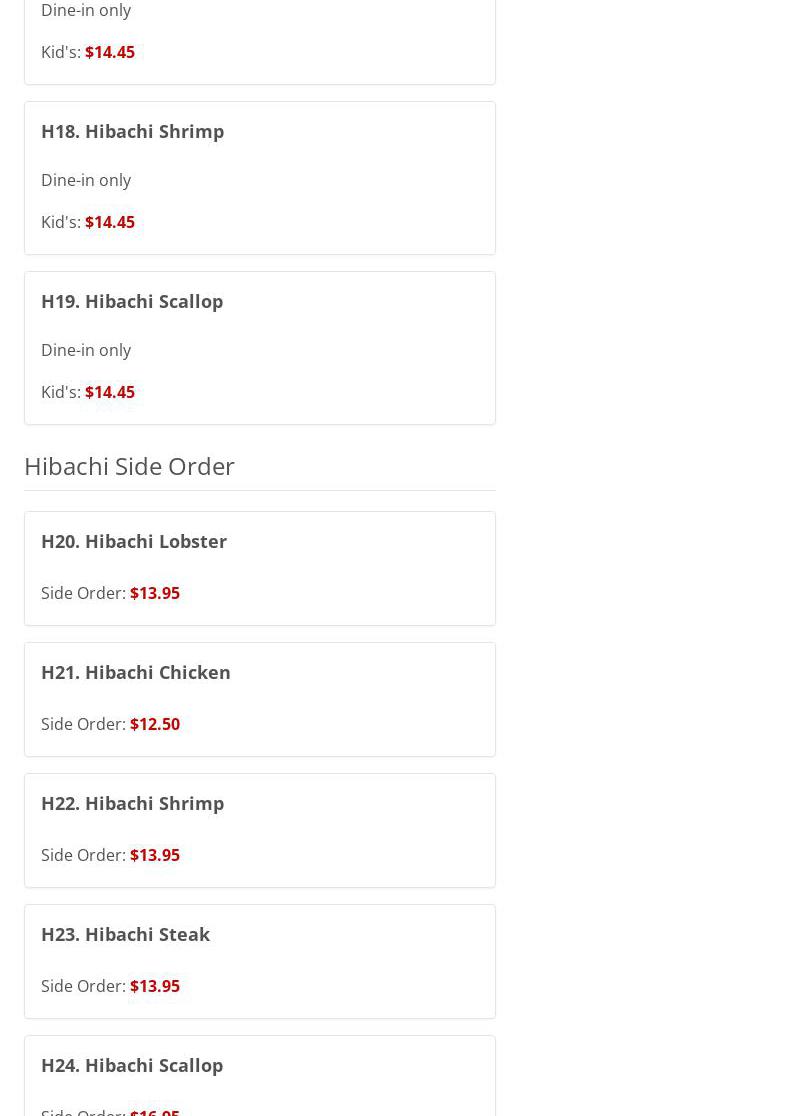
Task: Click the "Side Order:" label for Hibachi Chicken
Action: pyautogui.click(x=83, y=724)
